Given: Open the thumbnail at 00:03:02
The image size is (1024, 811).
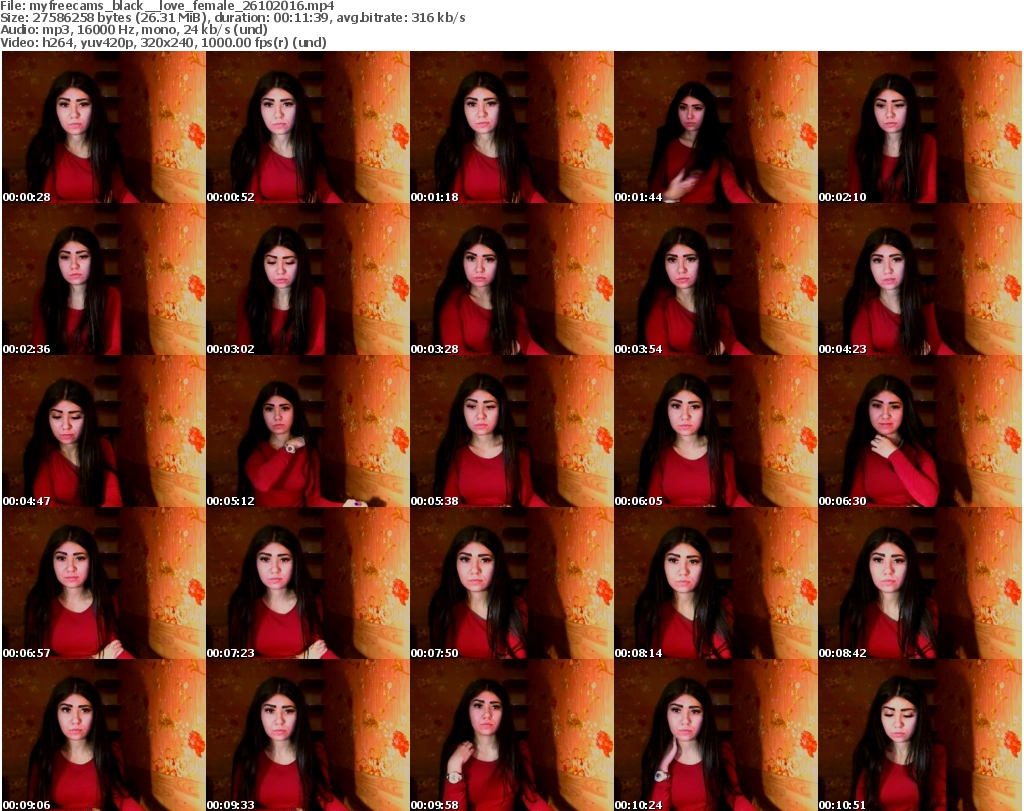Looking at the screenshot, I should [x=308, y=279].
